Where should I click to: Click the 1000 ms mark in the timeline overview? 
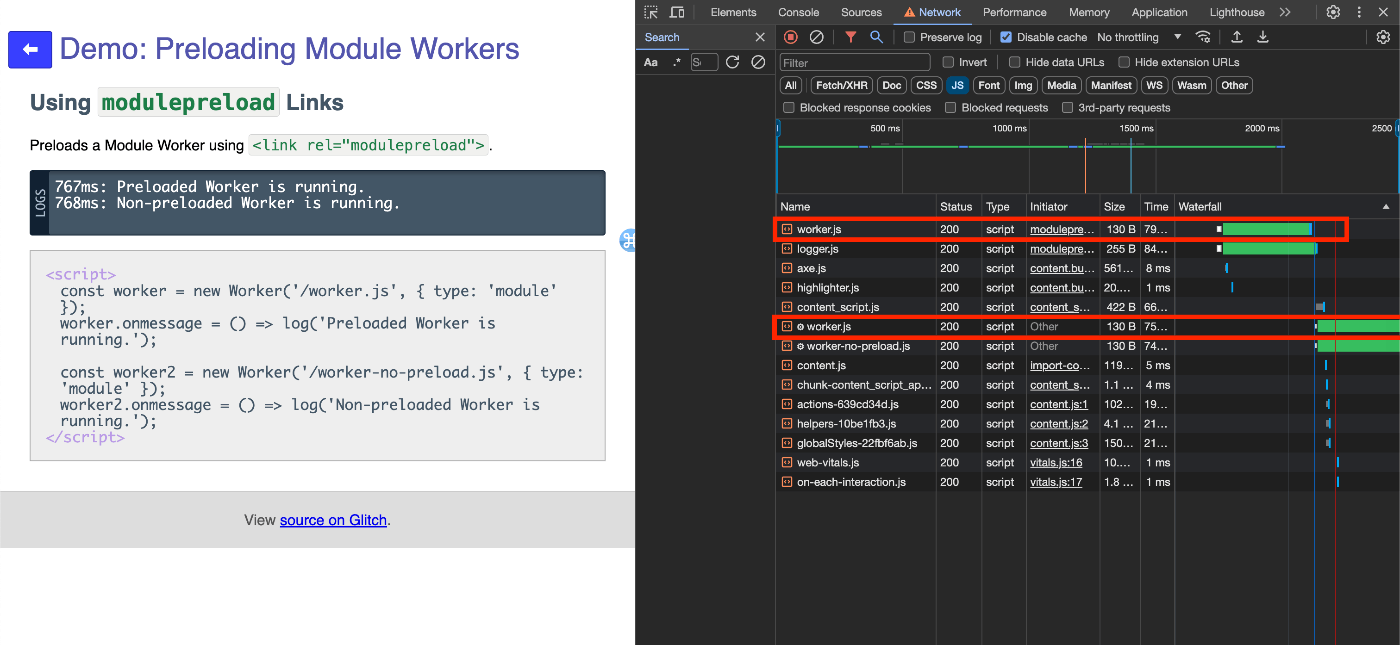(1009, 128)
